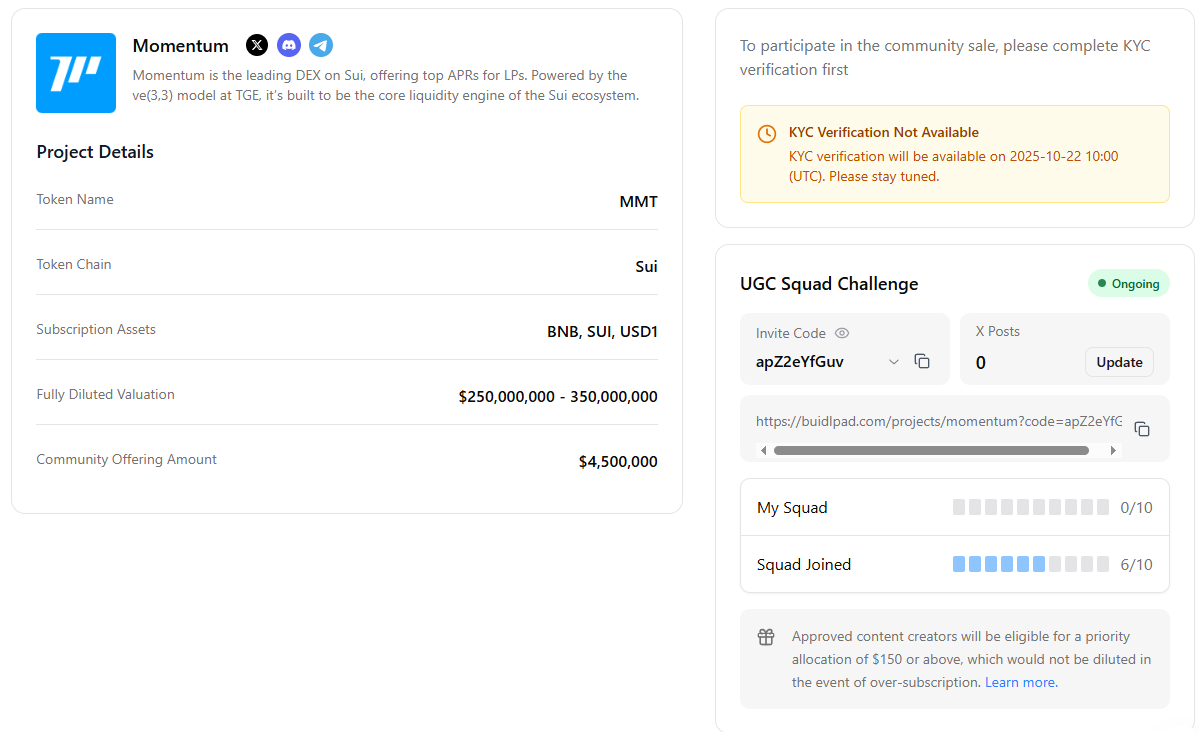Click the right arrow of link scrollbar

1113,451
